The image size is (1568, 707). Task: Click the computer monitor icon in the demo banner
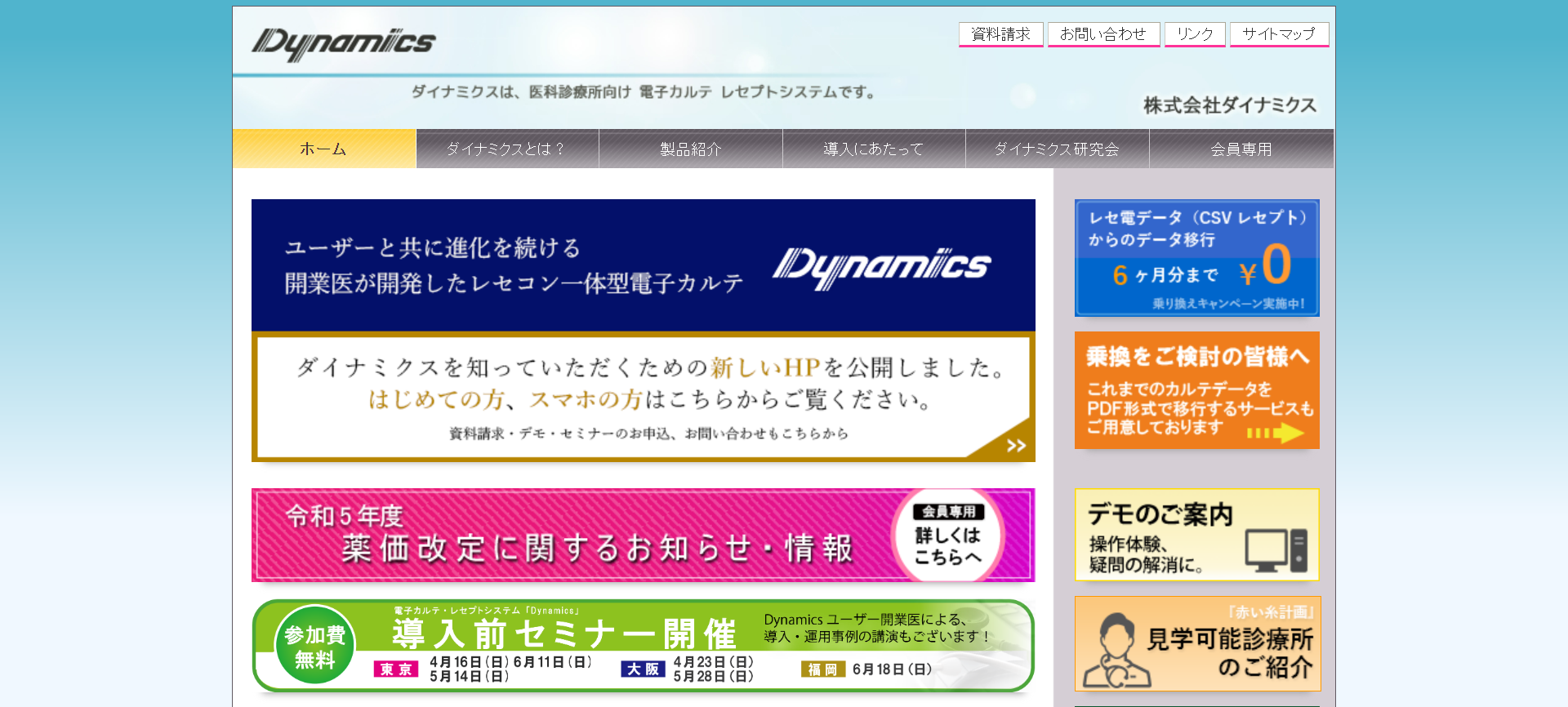tap(1275, 549)
